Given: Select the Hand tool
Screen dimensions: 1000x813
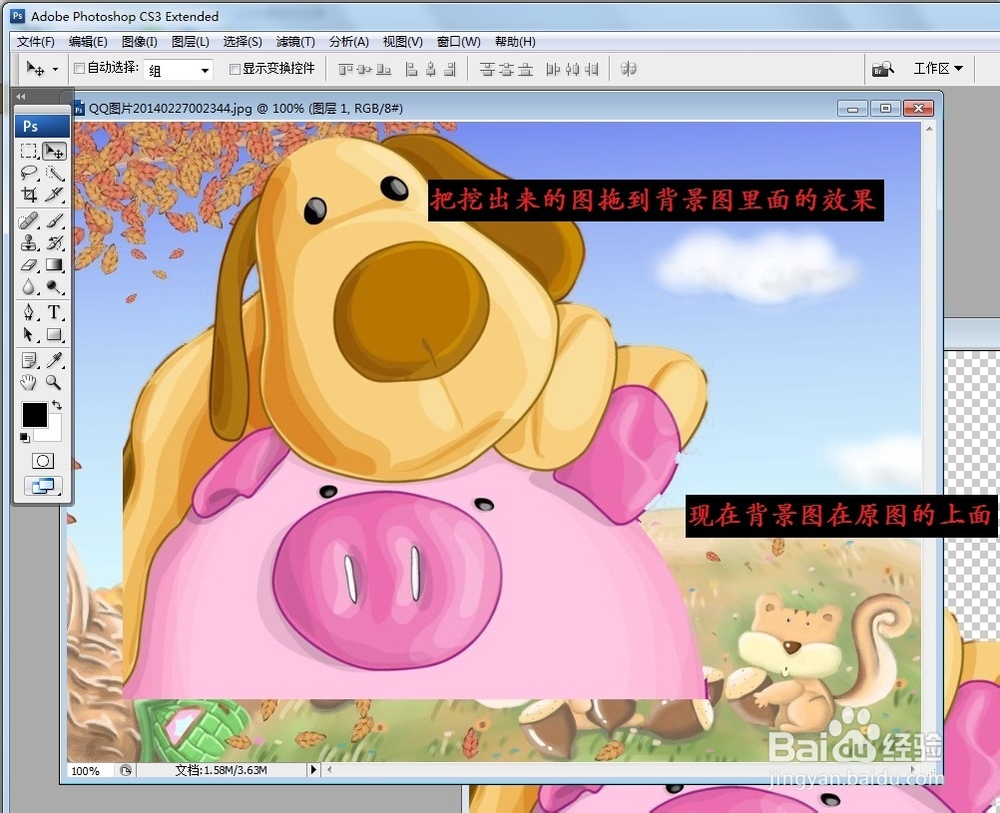Looking at the screenshot, I should tap(29, 382).
